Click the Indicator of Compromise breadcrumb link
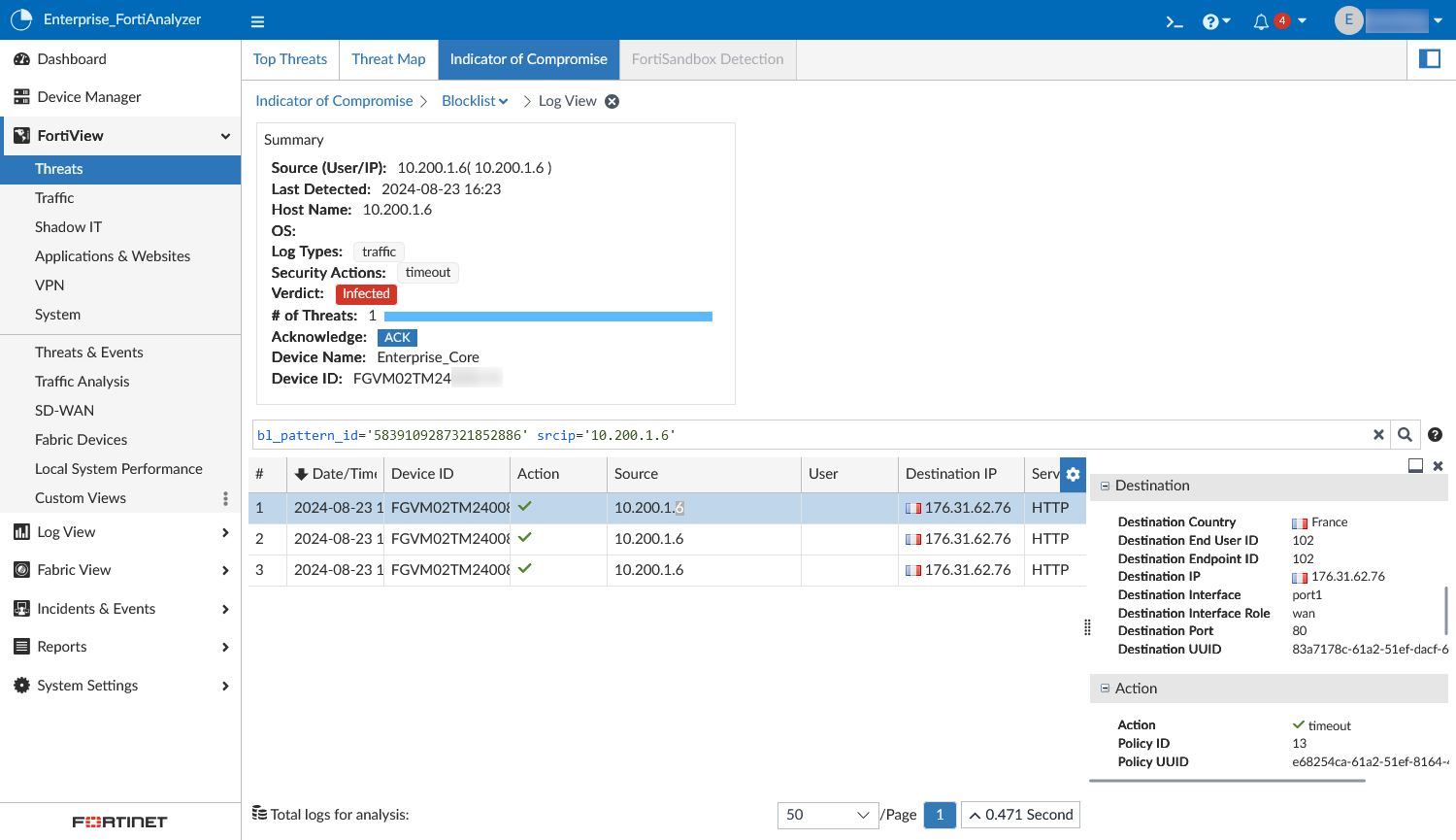 click(334, 101)
